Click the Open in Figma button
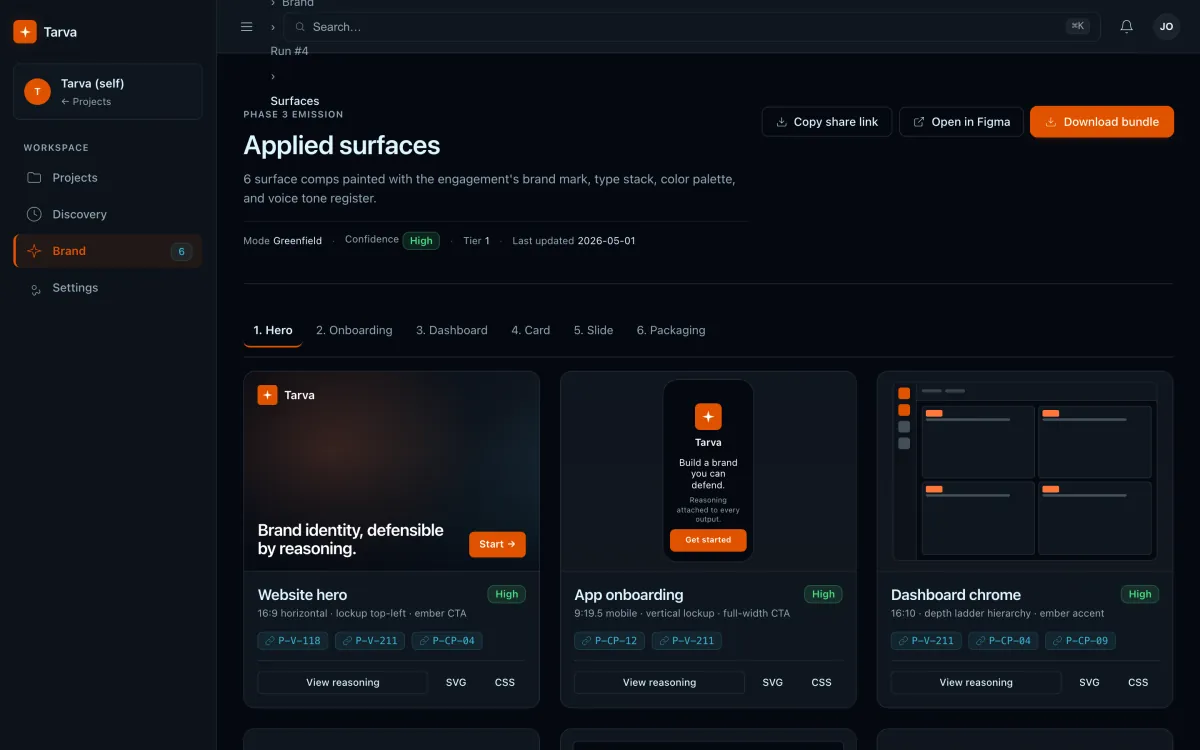Image resolution: width=1200 pixels, height=750 pixels. point(961,122)
